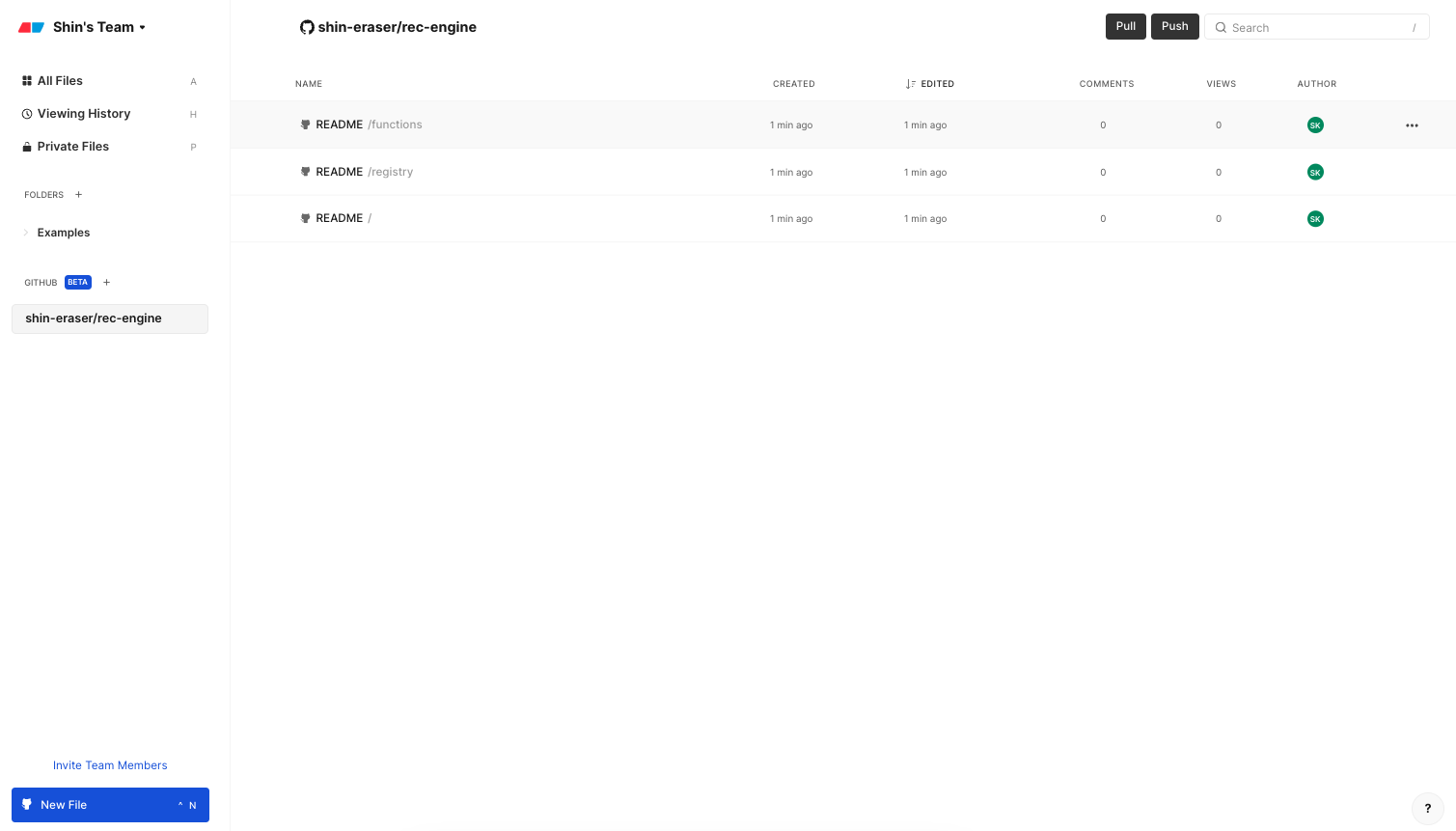Click the file icon of README /registry
The width and height of the screenshot is (1456, 831).
[306, 172]
